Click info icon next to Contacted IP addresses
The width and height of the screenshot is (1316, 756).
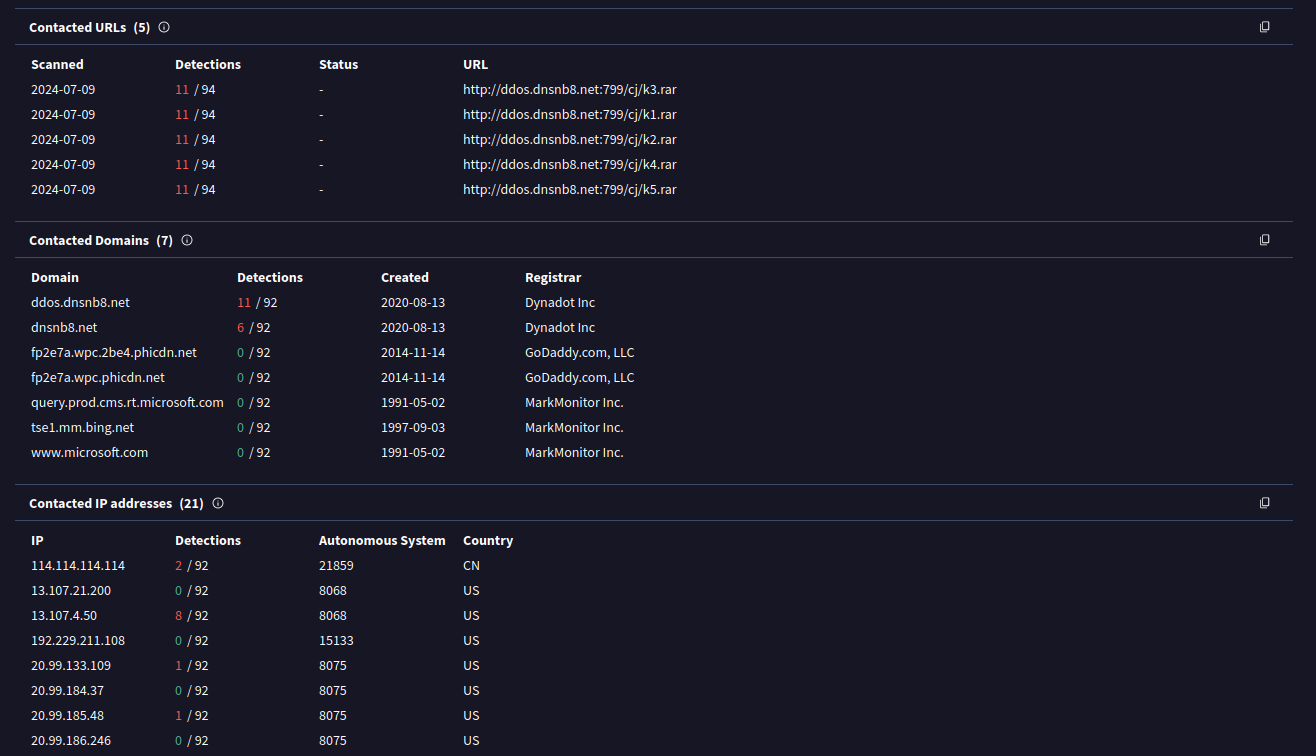tap(218, 503)
